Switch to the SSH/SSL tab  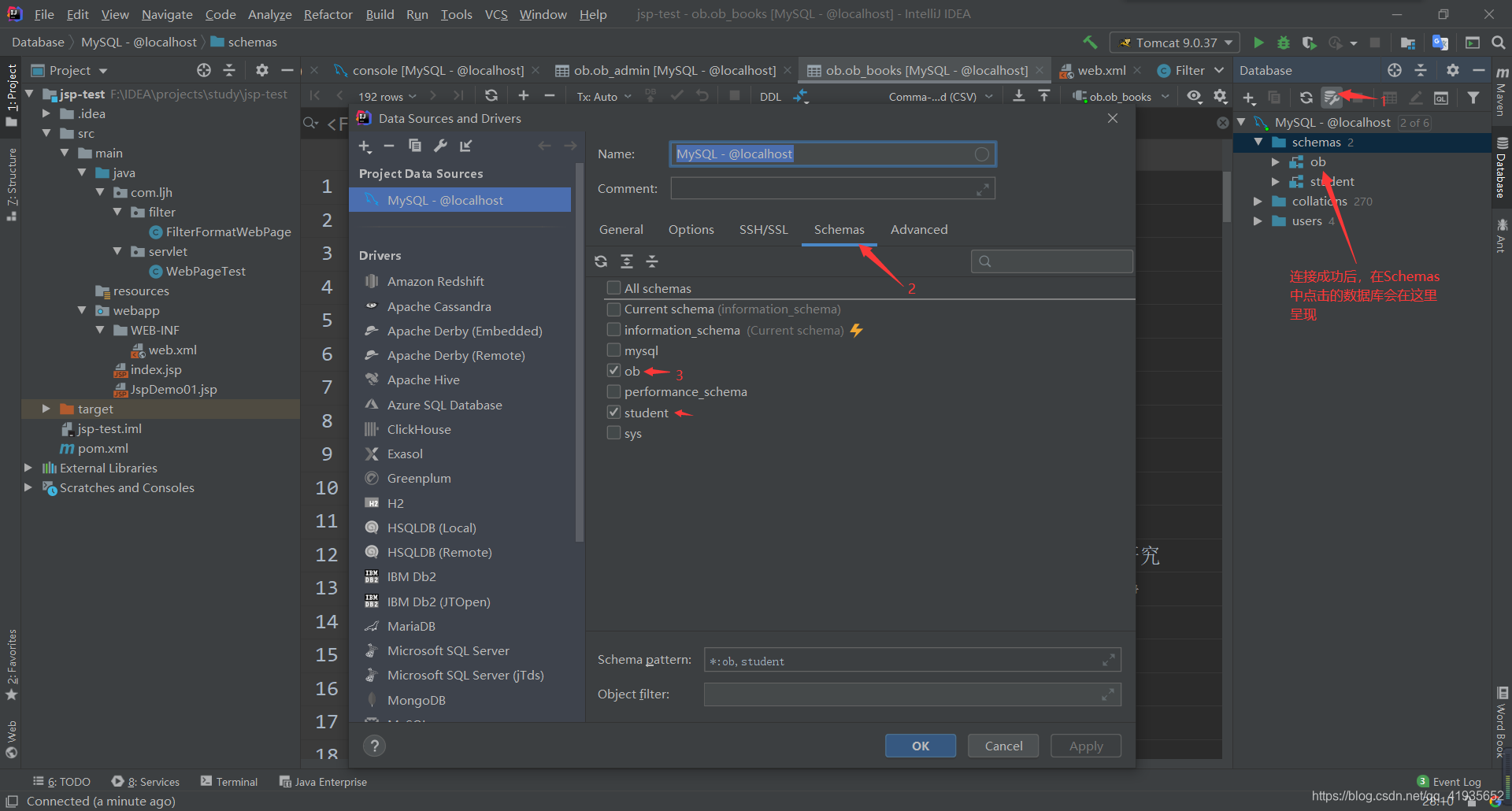tap(763, 229)
